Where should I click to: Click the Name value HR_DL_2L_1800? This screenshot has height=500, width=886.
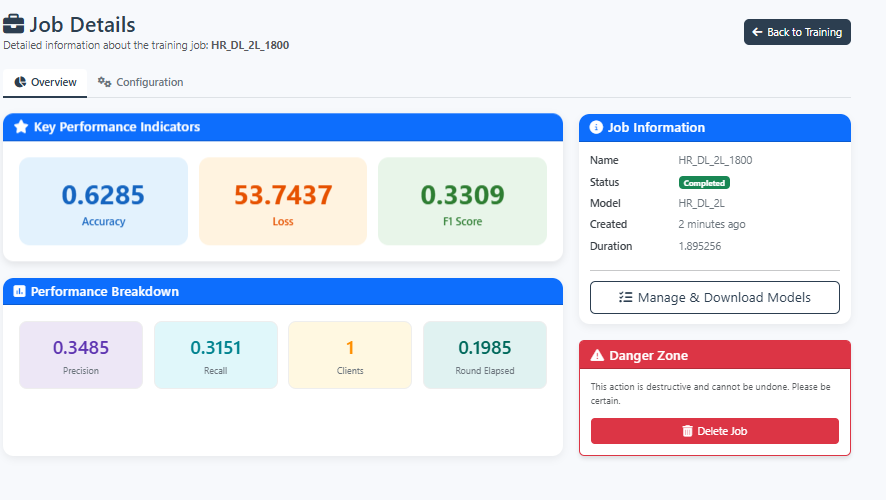[715, 160]
